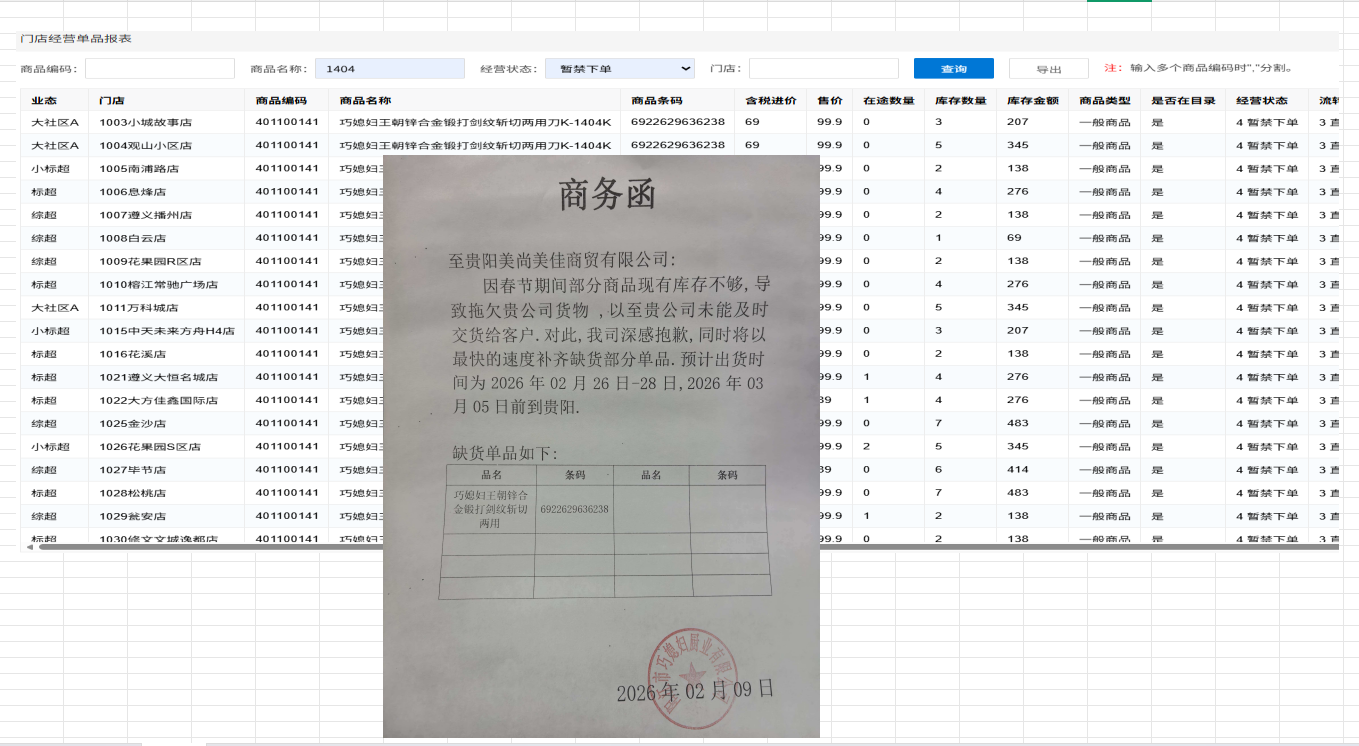The image size is (1359, 746).
Task: Click the 商品名称 field containing 1404
Action: (x=389, y=69)
